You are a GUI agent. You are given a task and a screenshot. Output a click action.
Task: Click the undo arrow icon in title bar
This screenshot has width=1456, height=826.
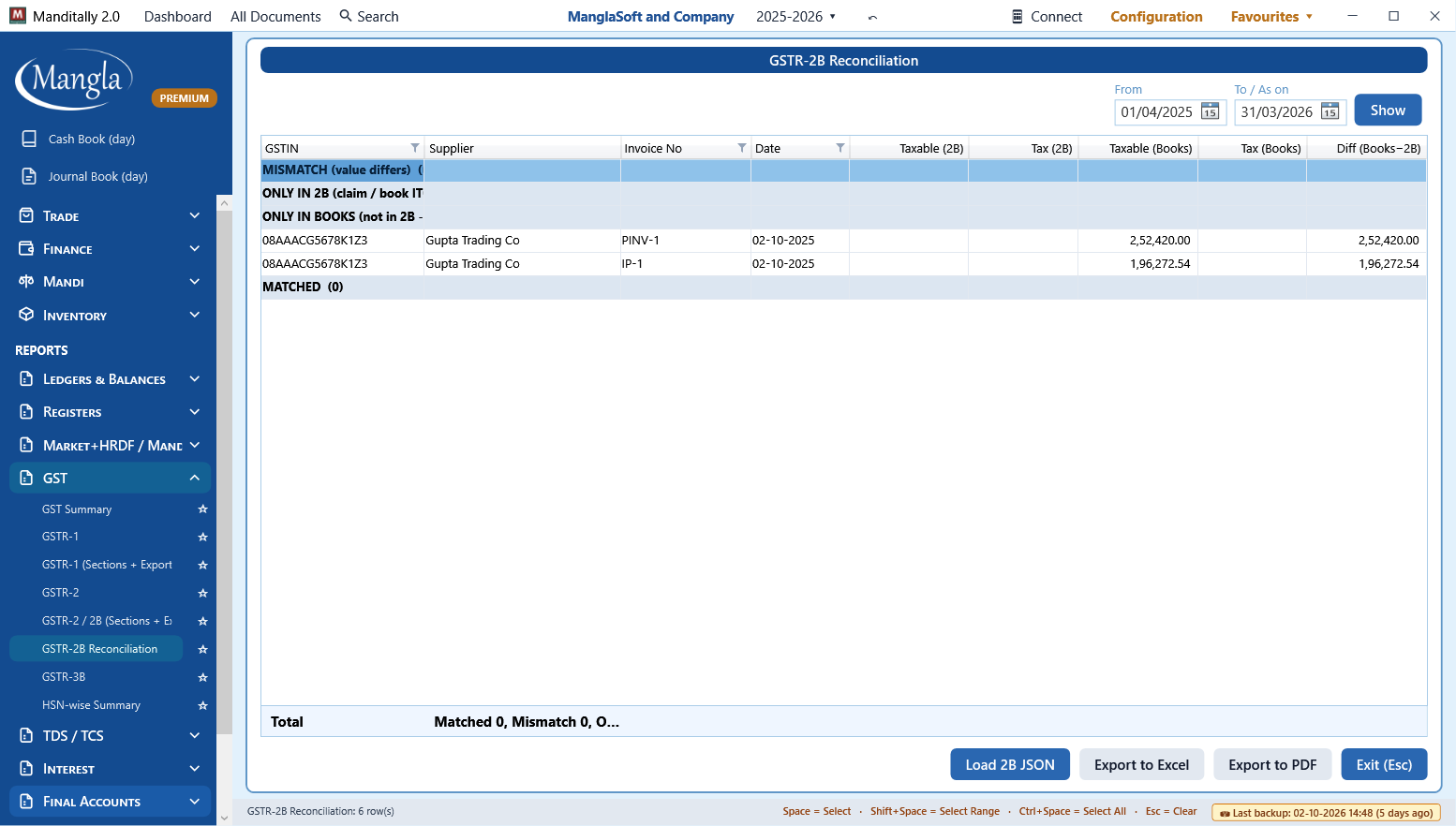872,17
